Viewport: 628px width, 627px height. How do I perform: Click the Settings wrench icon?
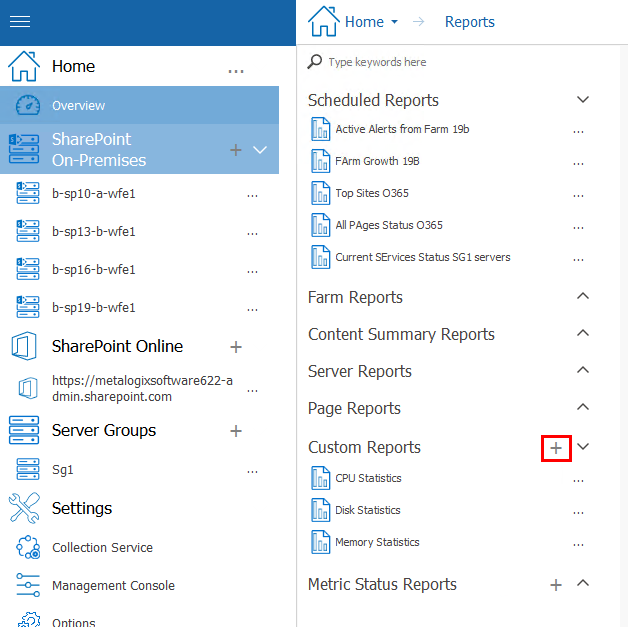(x=24, y=508)
